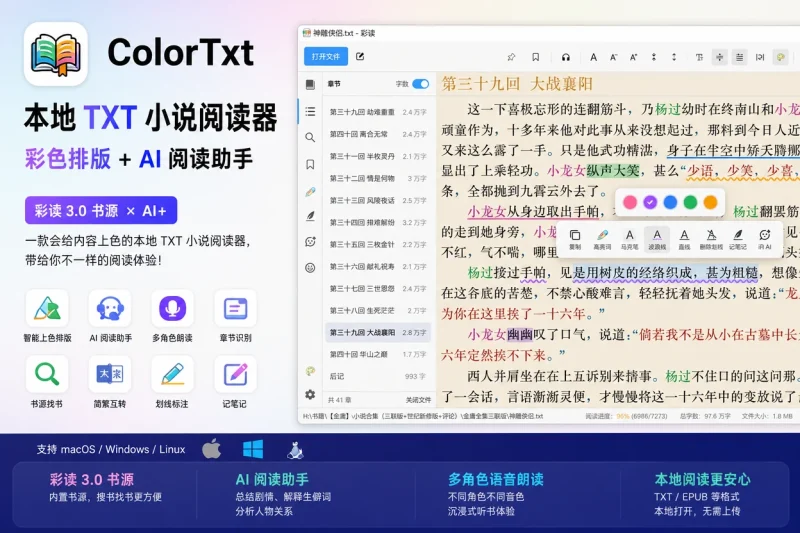Click 问 AI ask AI in the popup

pos(764,239)
